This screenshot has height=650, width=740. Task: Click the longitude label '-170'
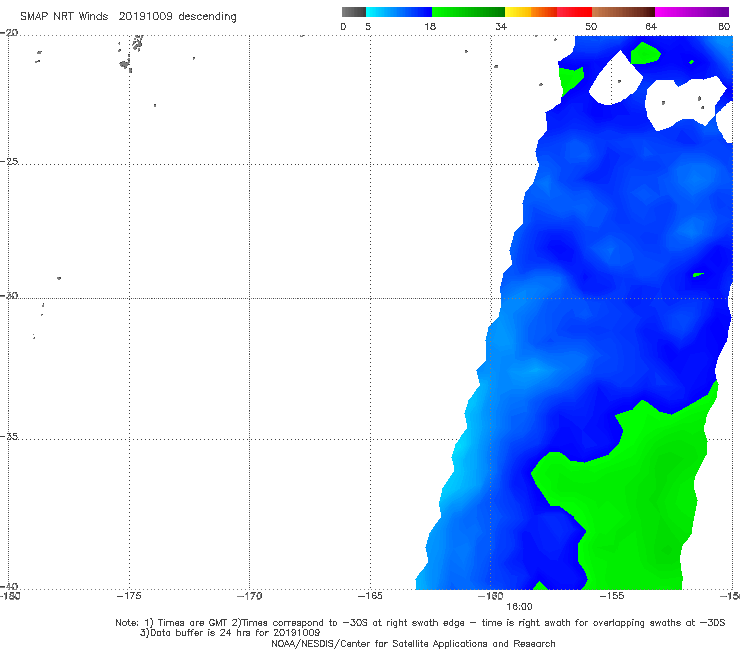(249, 596)
